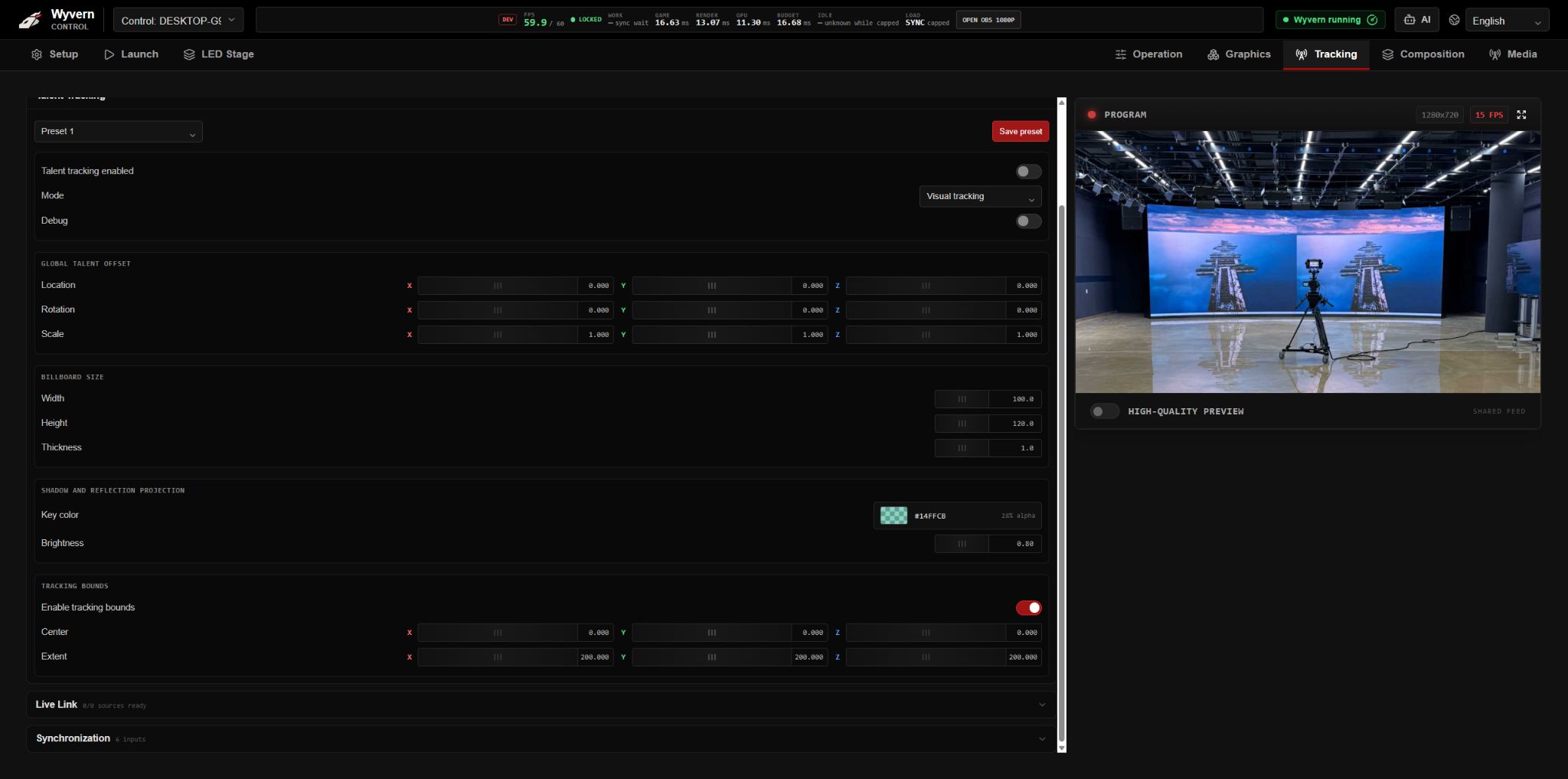Image resolution: width=1568 pixels, height=779 pixels.
Task: Click the AI button
Action: (1416, 20)
